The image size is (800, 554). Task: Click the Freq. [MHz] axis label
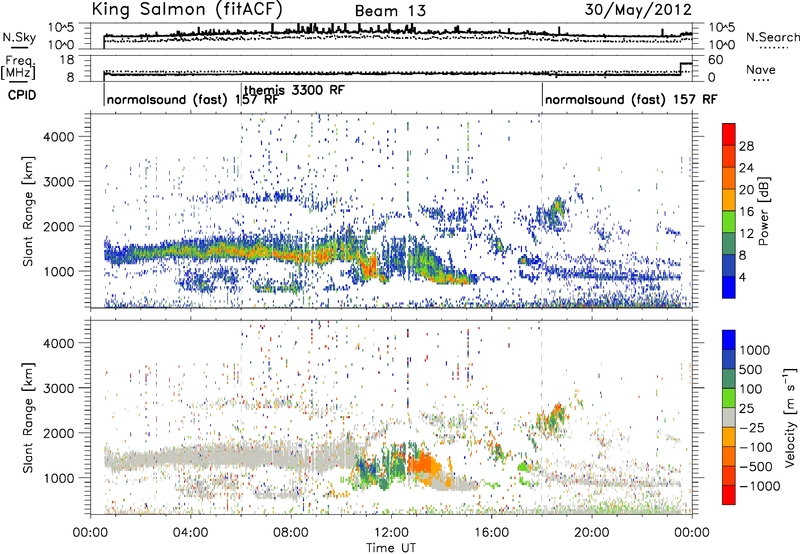[x=19, y=67]
